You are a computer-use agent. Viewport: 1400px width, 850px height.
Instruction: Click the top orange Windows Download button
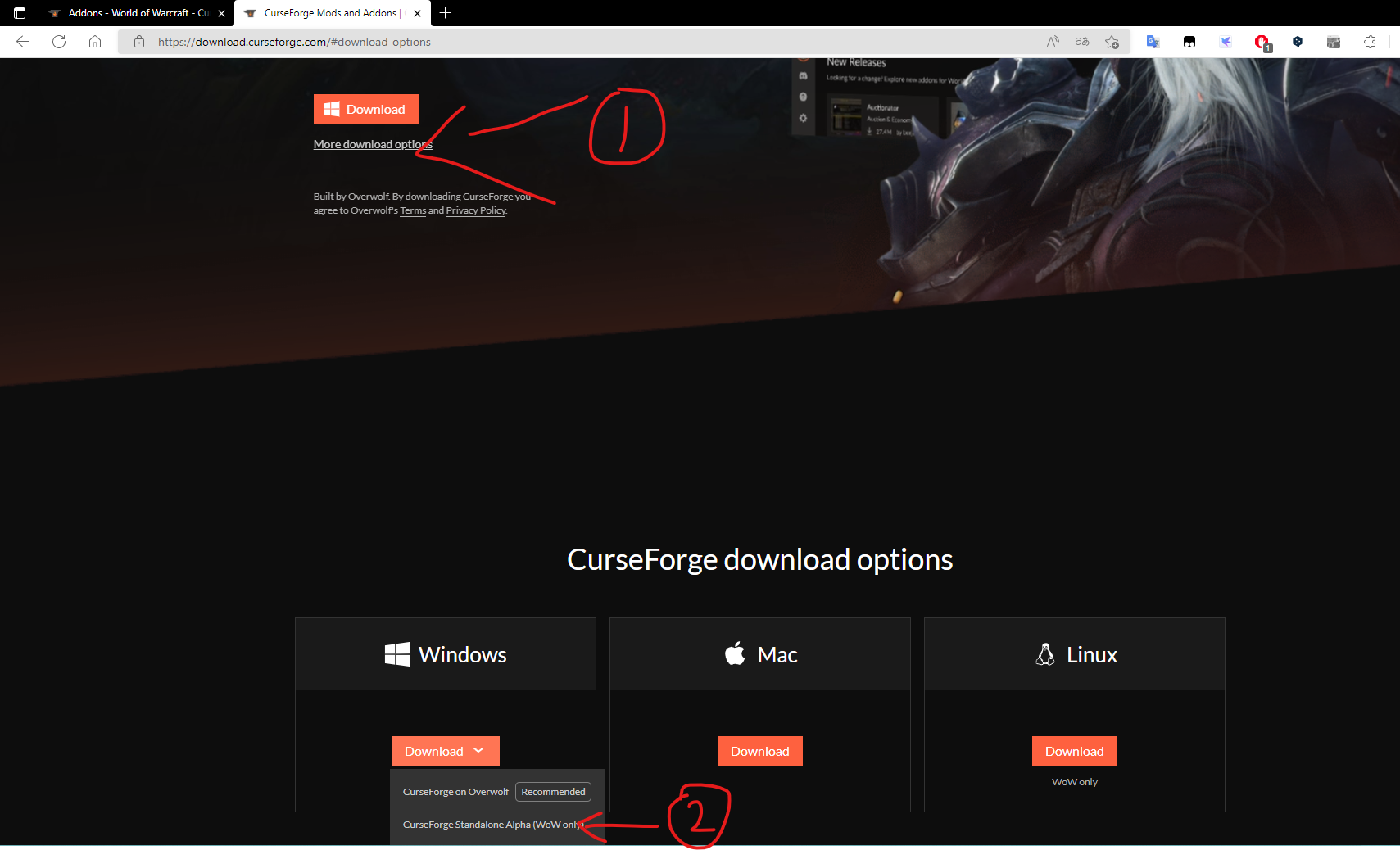pyautogui.click(x=366, y=109)
